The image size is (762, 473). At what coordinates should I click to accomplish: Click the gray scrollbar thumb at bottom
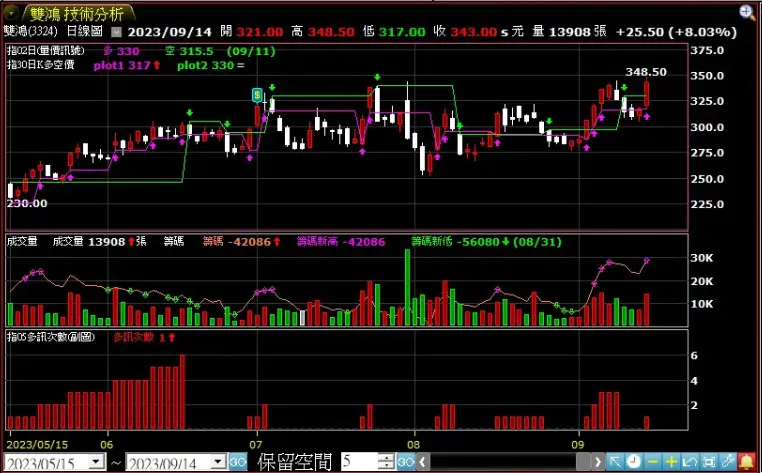[x=584, y=461]
